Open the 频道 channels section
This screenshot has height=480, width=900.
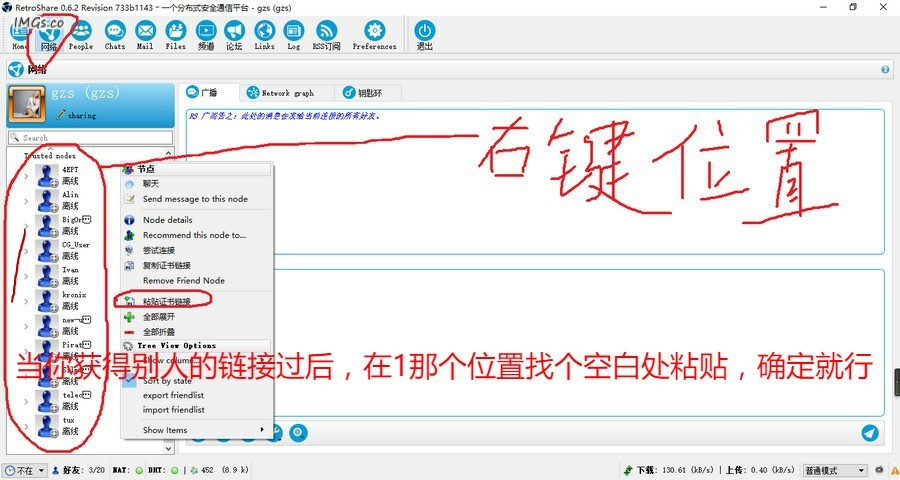[206, 34]
